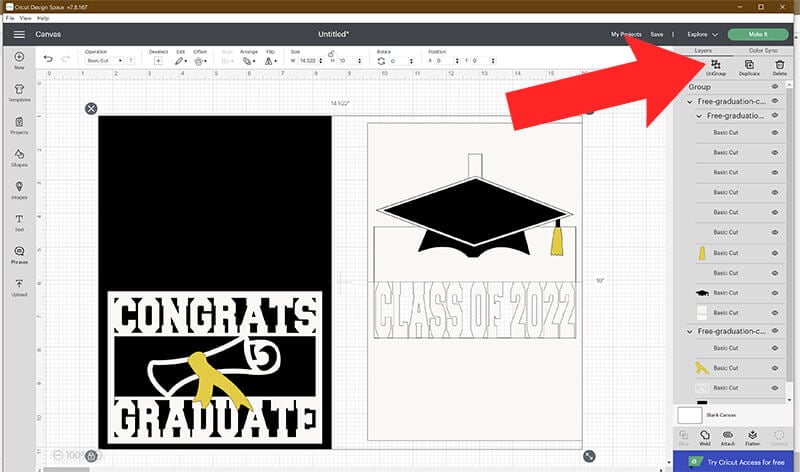Open the Upload tool

coord(19,288)
